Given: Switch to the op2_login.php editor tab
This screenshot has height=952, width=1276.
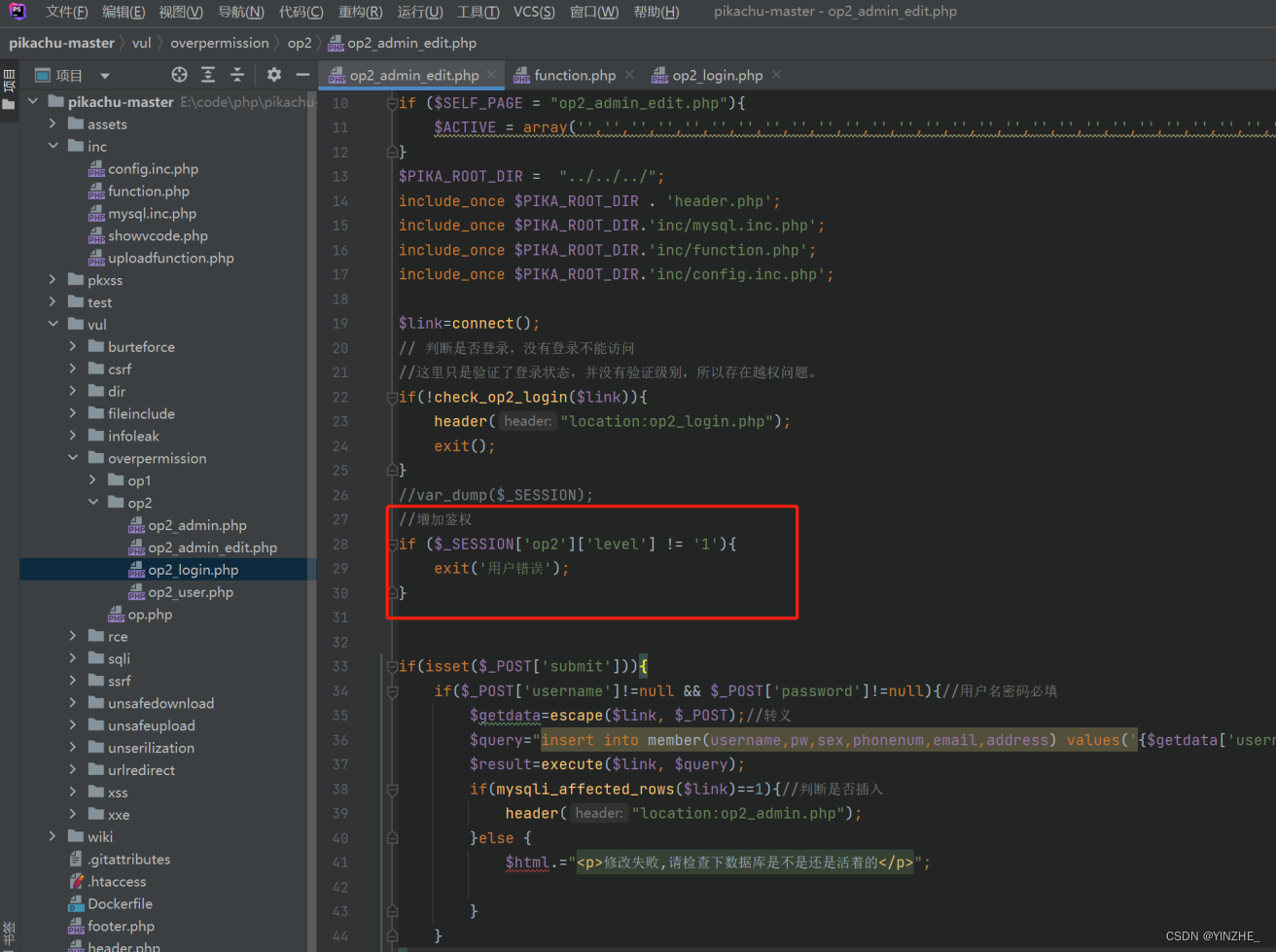Looking at the screenshot, I should (718, 75).
